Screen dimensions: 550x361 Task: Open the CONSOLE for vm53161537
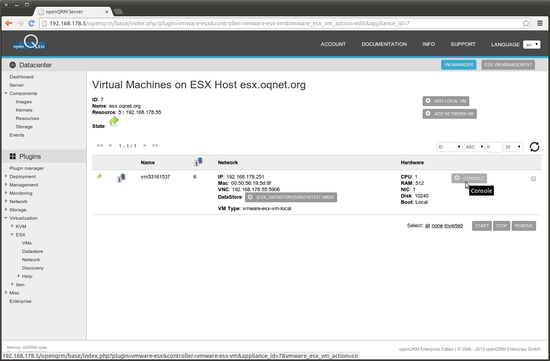point(469,178)
